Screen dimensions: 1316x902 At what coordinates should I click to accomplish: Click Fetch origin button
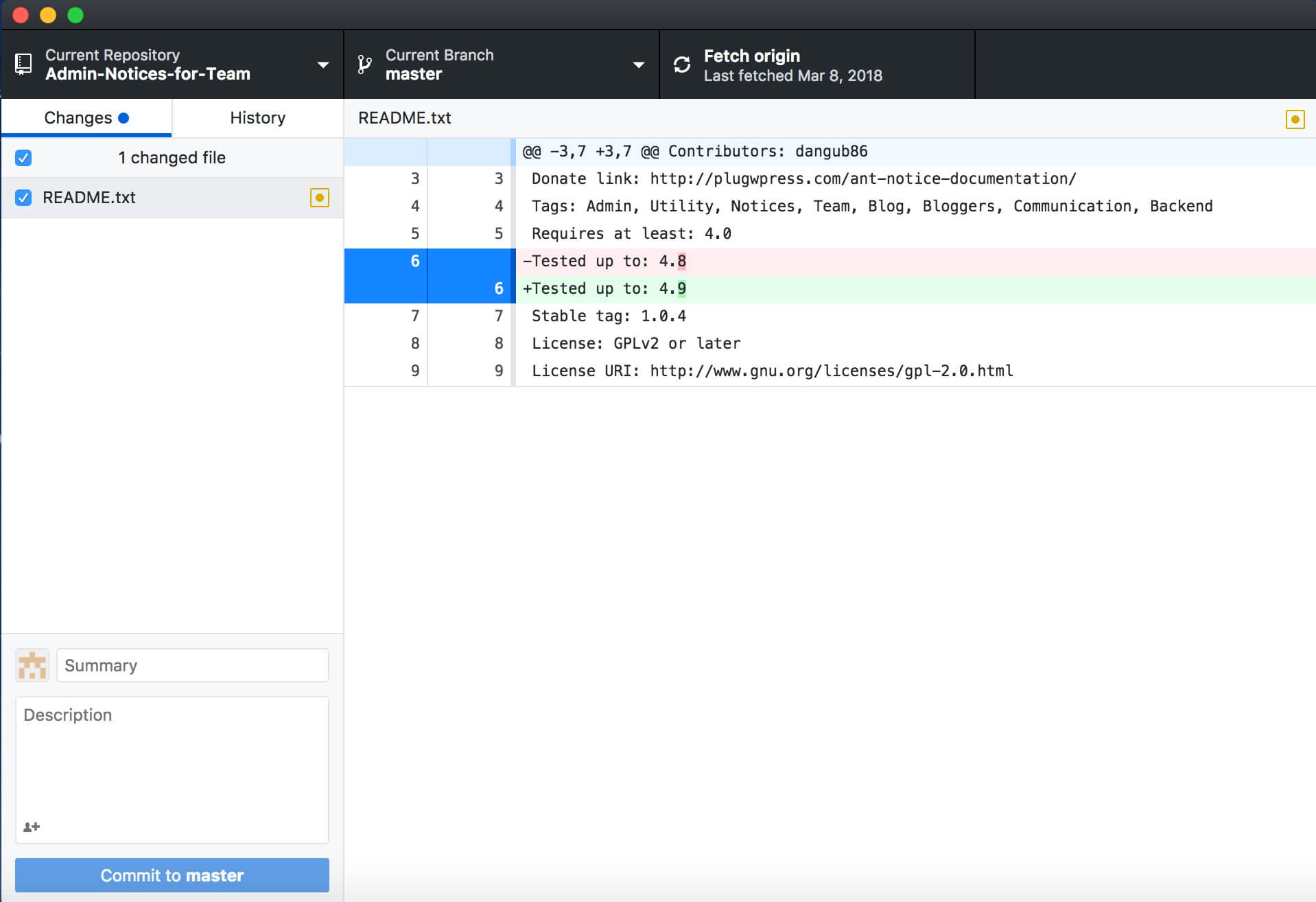click(x=817, y=65)
